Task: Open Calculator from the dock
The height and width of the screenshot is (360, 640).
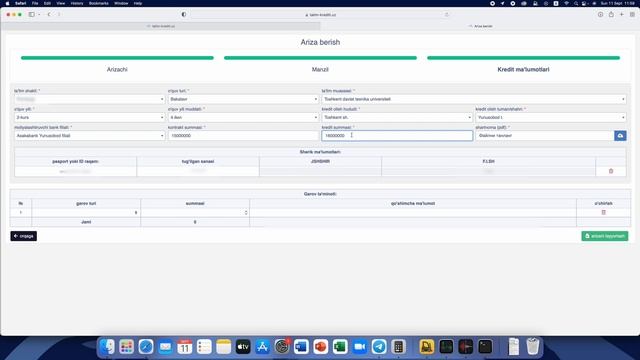Action: [398, 347]
